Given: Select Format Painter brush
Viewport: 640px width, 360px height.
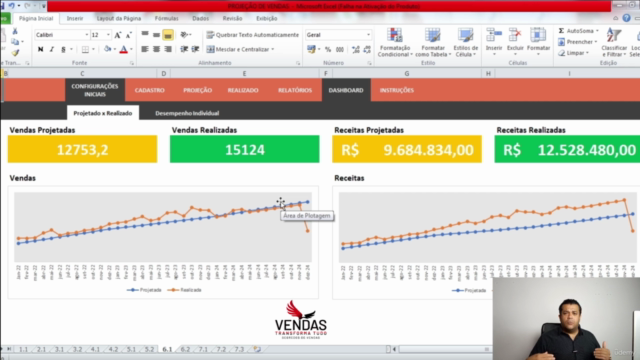Looking at the screenshot, I should click(x=15, y=53).
